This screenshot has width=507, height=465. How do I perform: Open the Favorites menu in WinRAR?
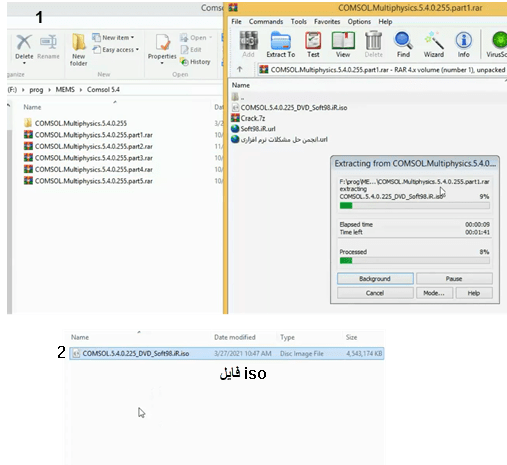click(327, 22)
